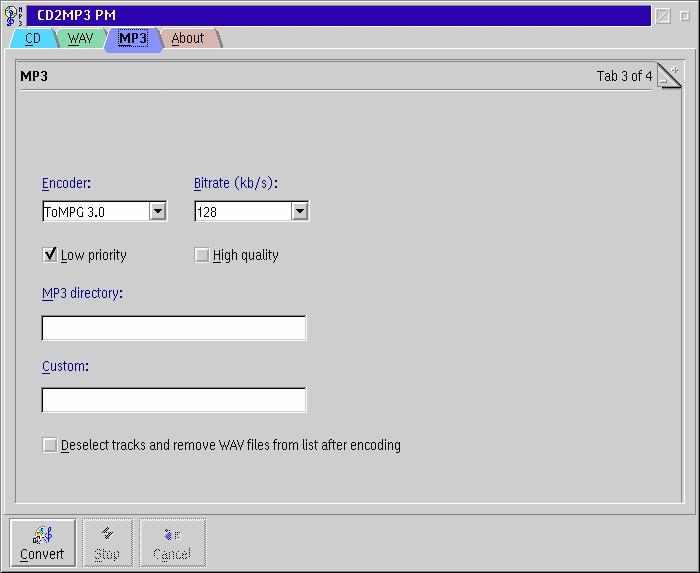Click the Custom input field

pyautogui.click(x=174, y=400)
